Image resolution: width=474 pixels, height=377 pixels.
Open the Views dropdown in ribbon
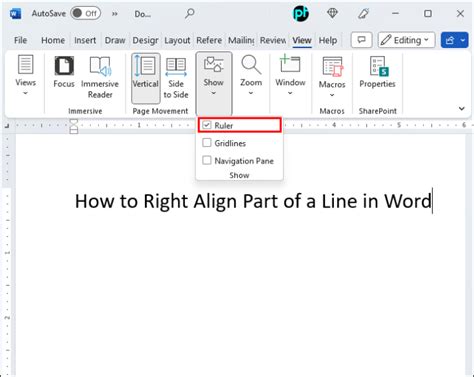pos(25,75)
